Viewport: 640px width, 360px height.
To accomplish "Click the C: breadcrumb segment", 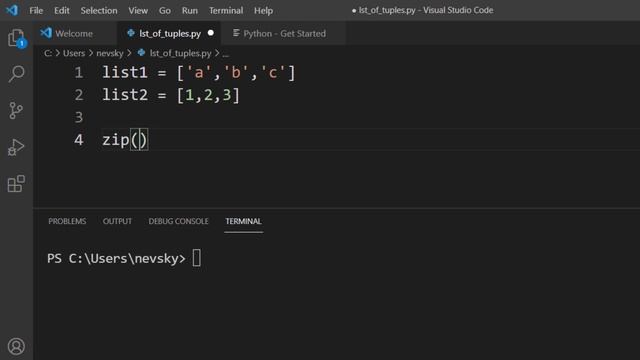I will 48,53.
